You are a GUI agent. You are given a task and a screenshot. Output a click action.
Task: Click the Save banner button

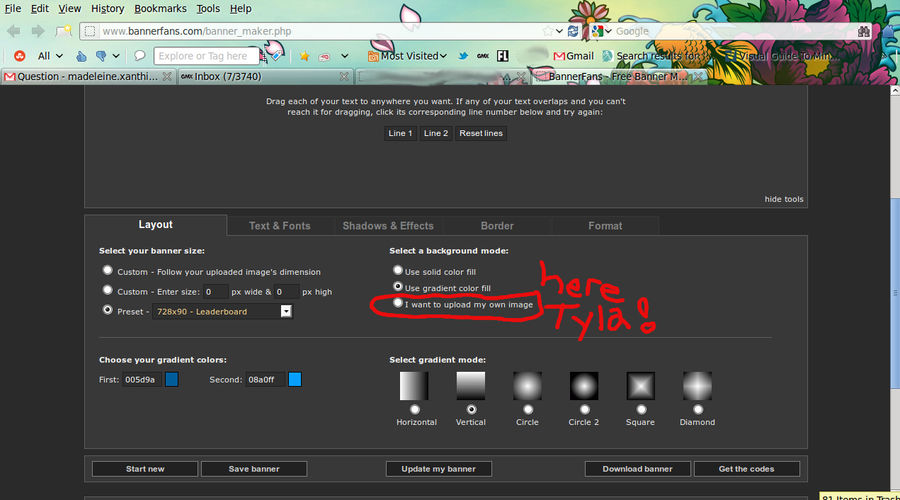(254, 469)
